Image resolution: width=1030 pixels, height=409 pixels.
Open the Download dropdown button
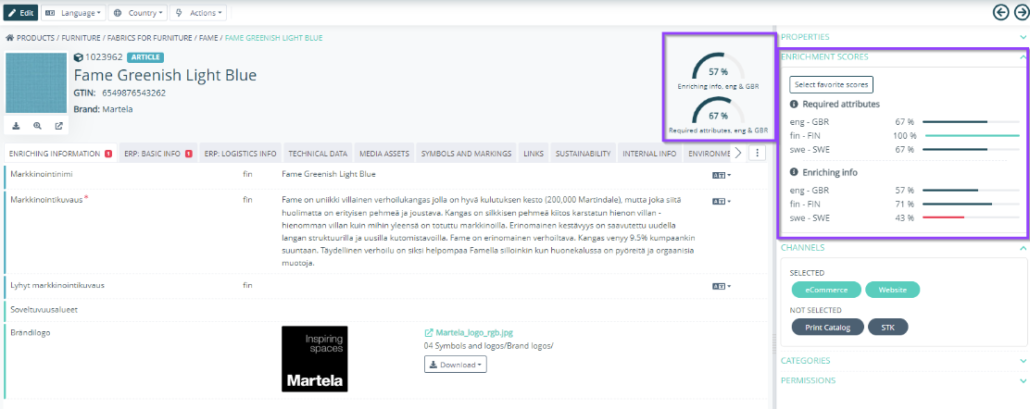[x=455, y=364]
